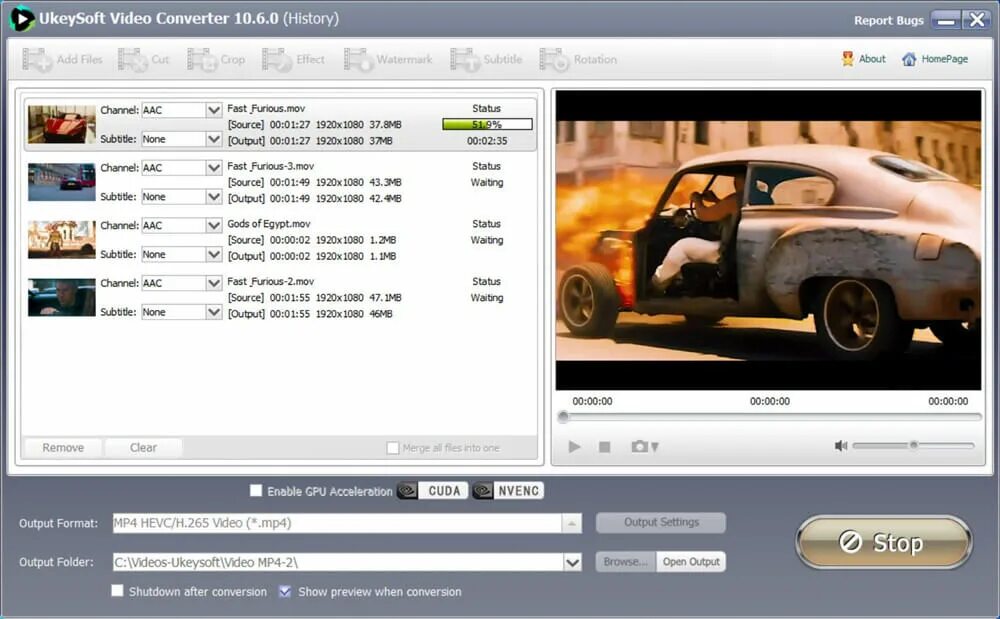Minimize the converter window
Screen dimensions: 1000x619
click(x=946, y=20)
